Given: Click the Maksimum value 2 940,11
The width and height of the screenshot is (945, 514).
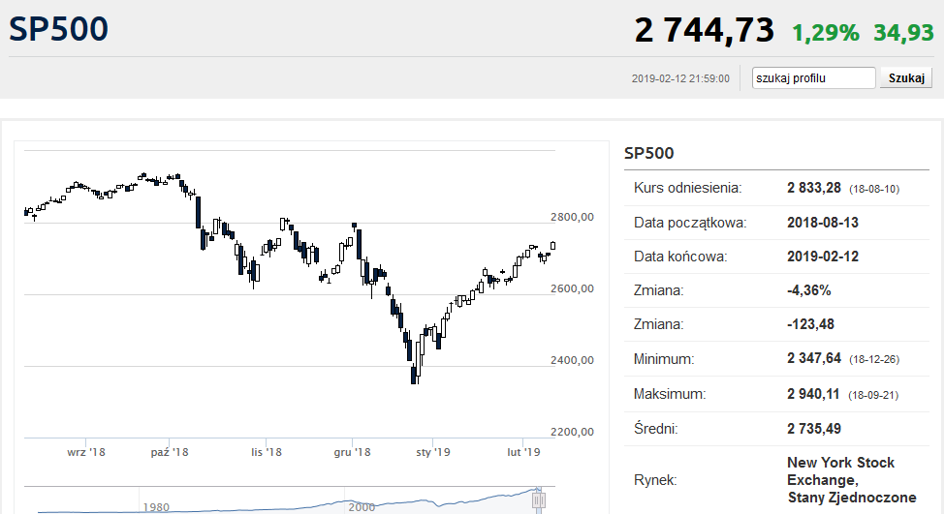Looking at the screenshot, I should pos(815,394).
